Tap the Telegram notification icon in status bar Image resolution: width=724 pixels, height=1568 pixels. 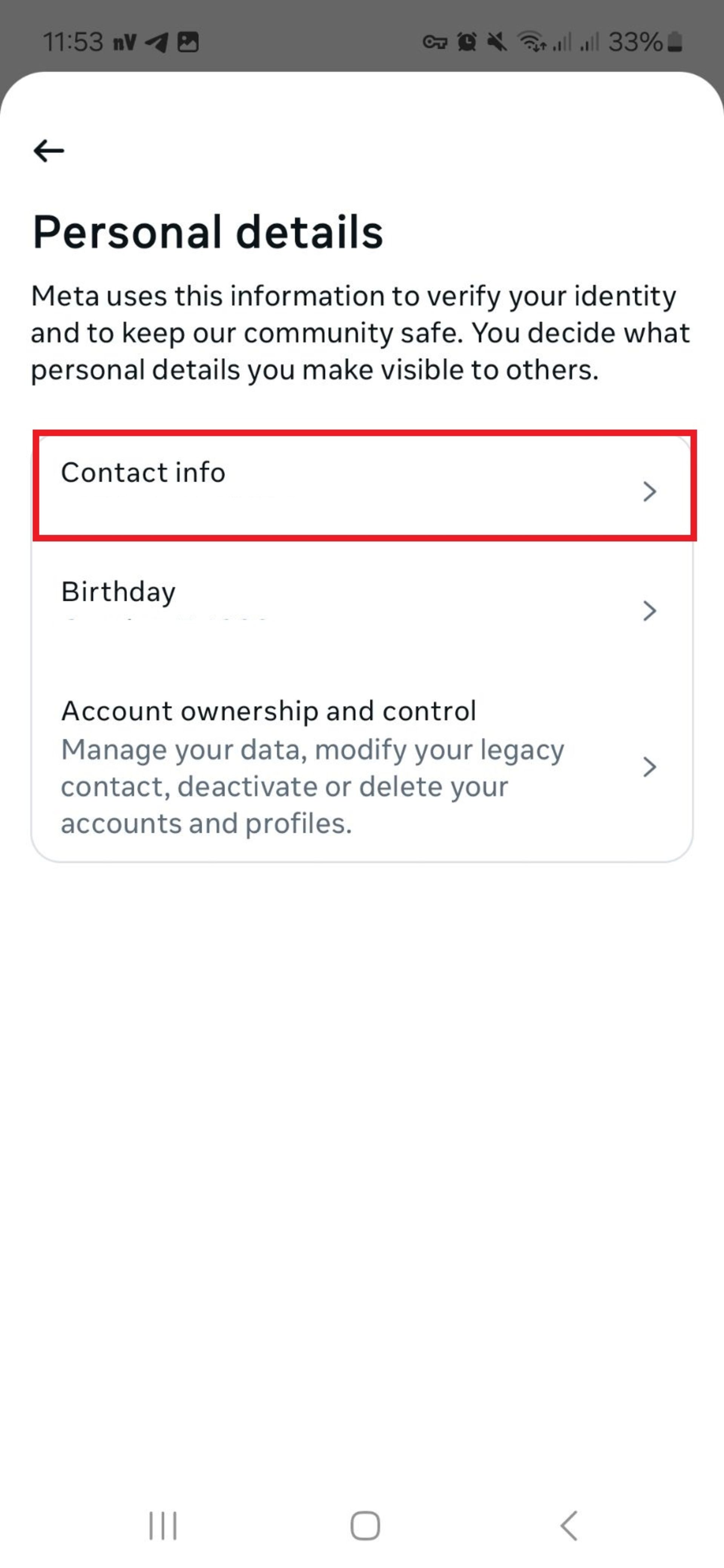156,42
